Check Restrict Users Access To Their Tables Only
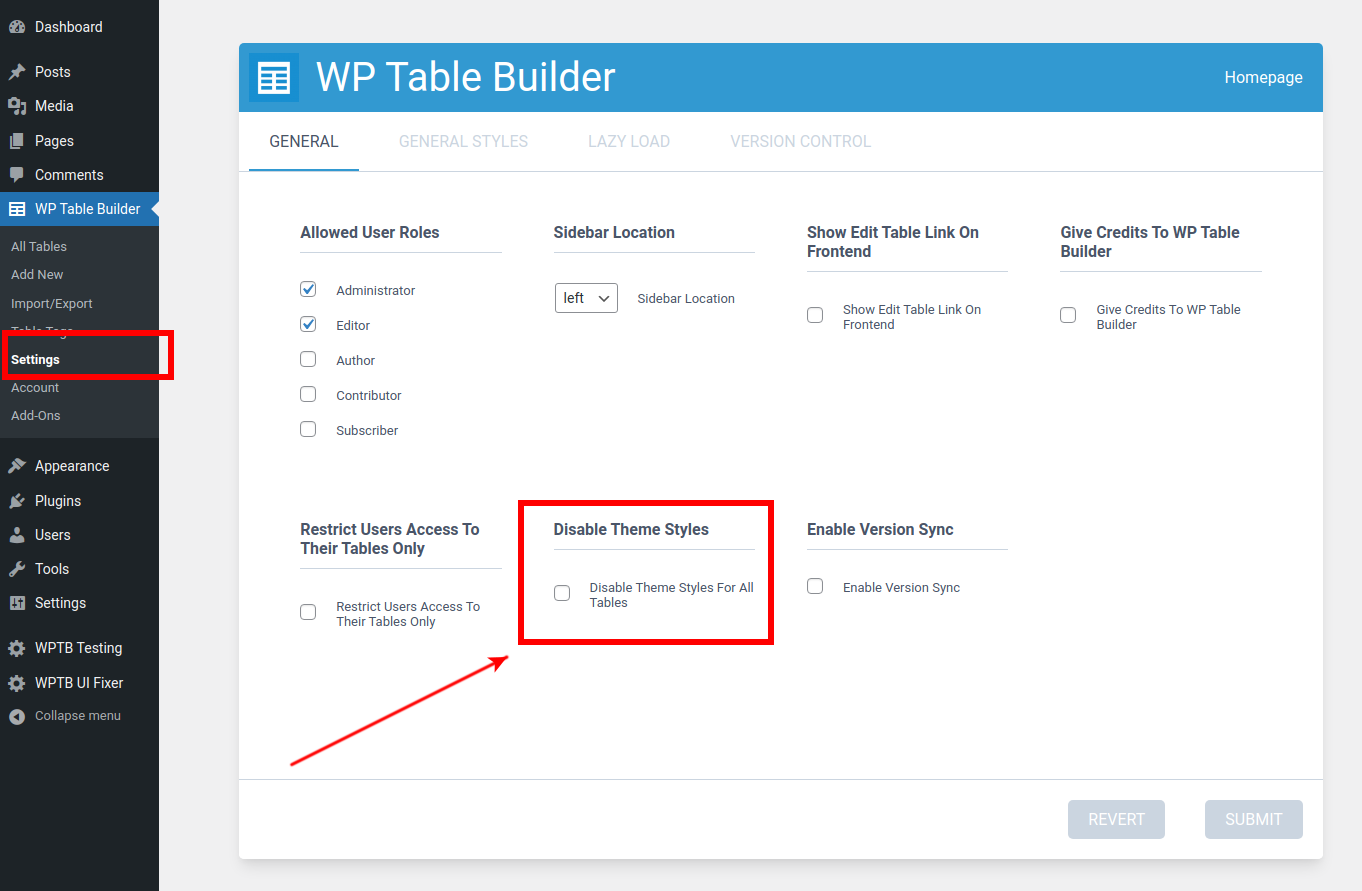This screenshot has height=891, width=1362. [x=308, y=612]
